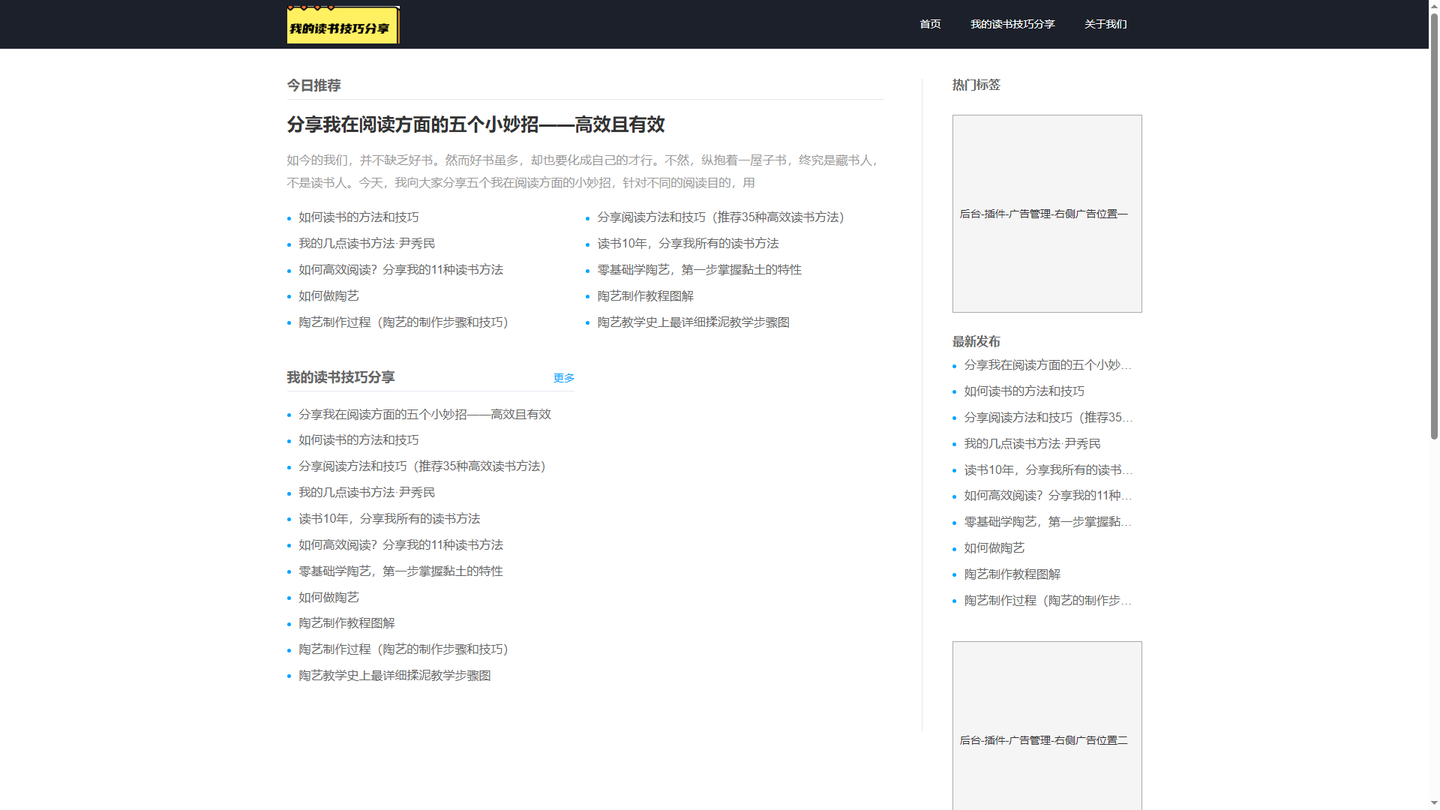
Task: Open 读书10年，分享我所有的读书方法 in 我的读书技巧分享 list
Action: [389, 519]
